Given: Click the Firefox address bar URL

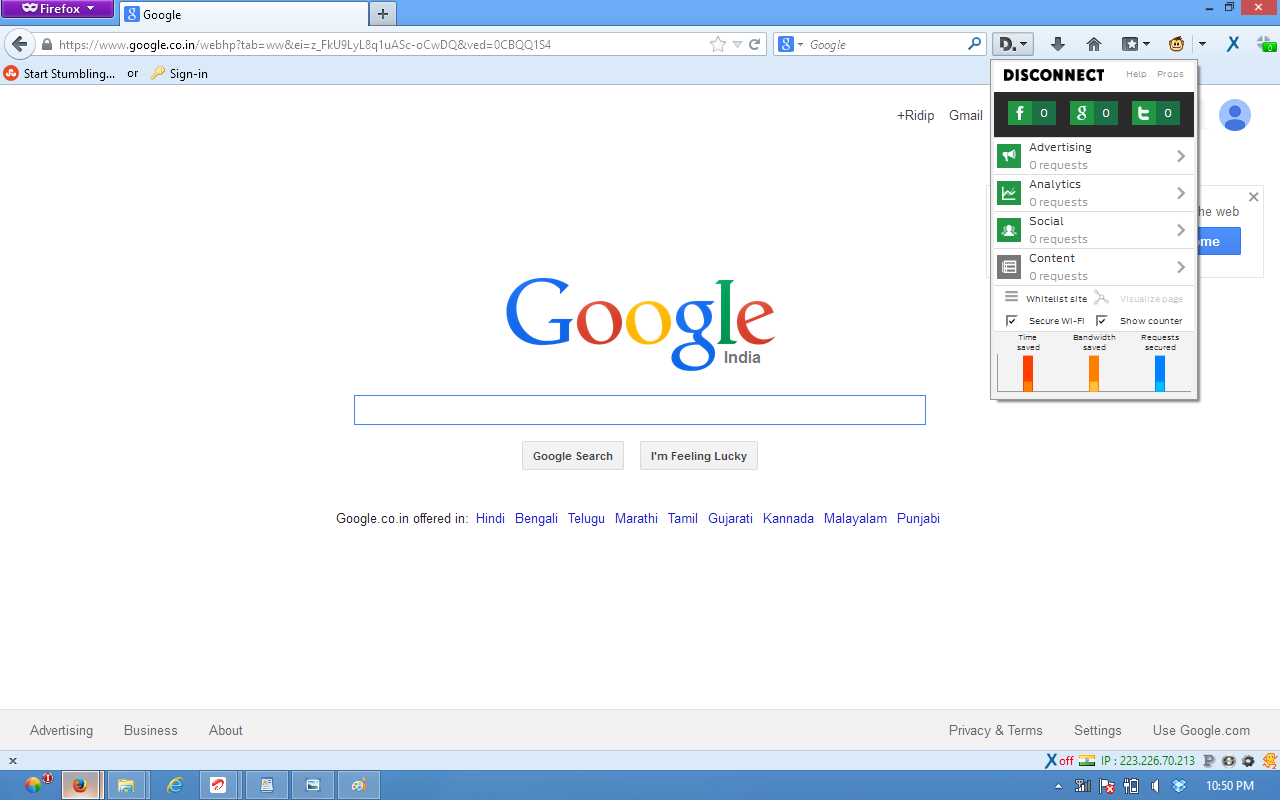Looking at the screenshot, I should (380, 44).
